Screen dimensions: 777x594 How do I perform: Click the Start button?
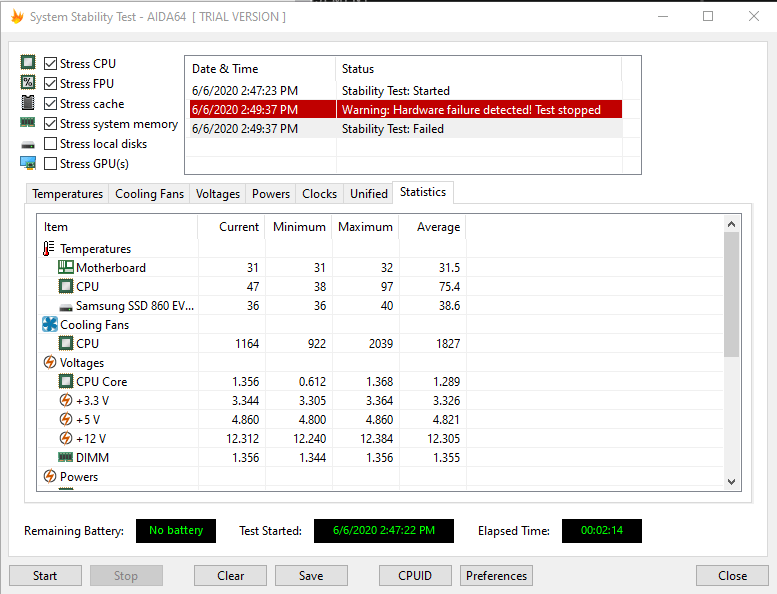[x=45, y=576]
